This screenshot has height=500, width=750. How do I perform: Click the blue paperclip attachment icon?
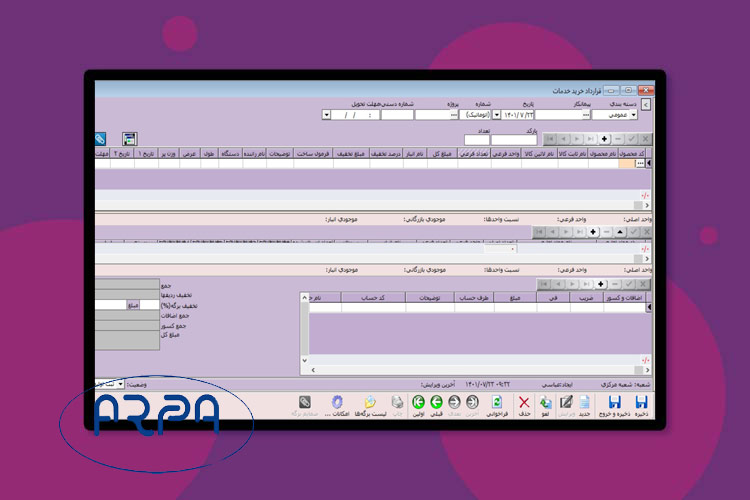pos(101,139)
